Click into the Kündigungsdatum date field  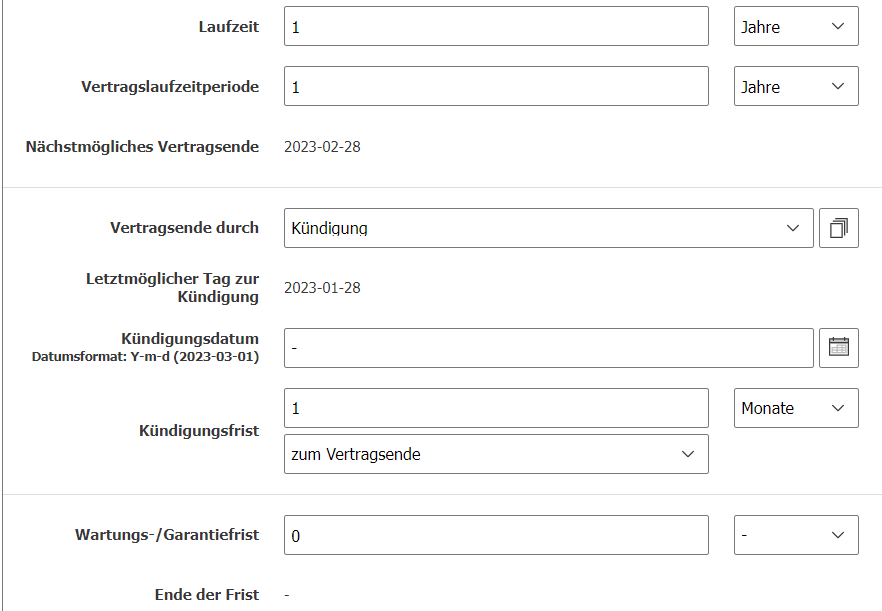pyautogui.click(x=548, y=347)
